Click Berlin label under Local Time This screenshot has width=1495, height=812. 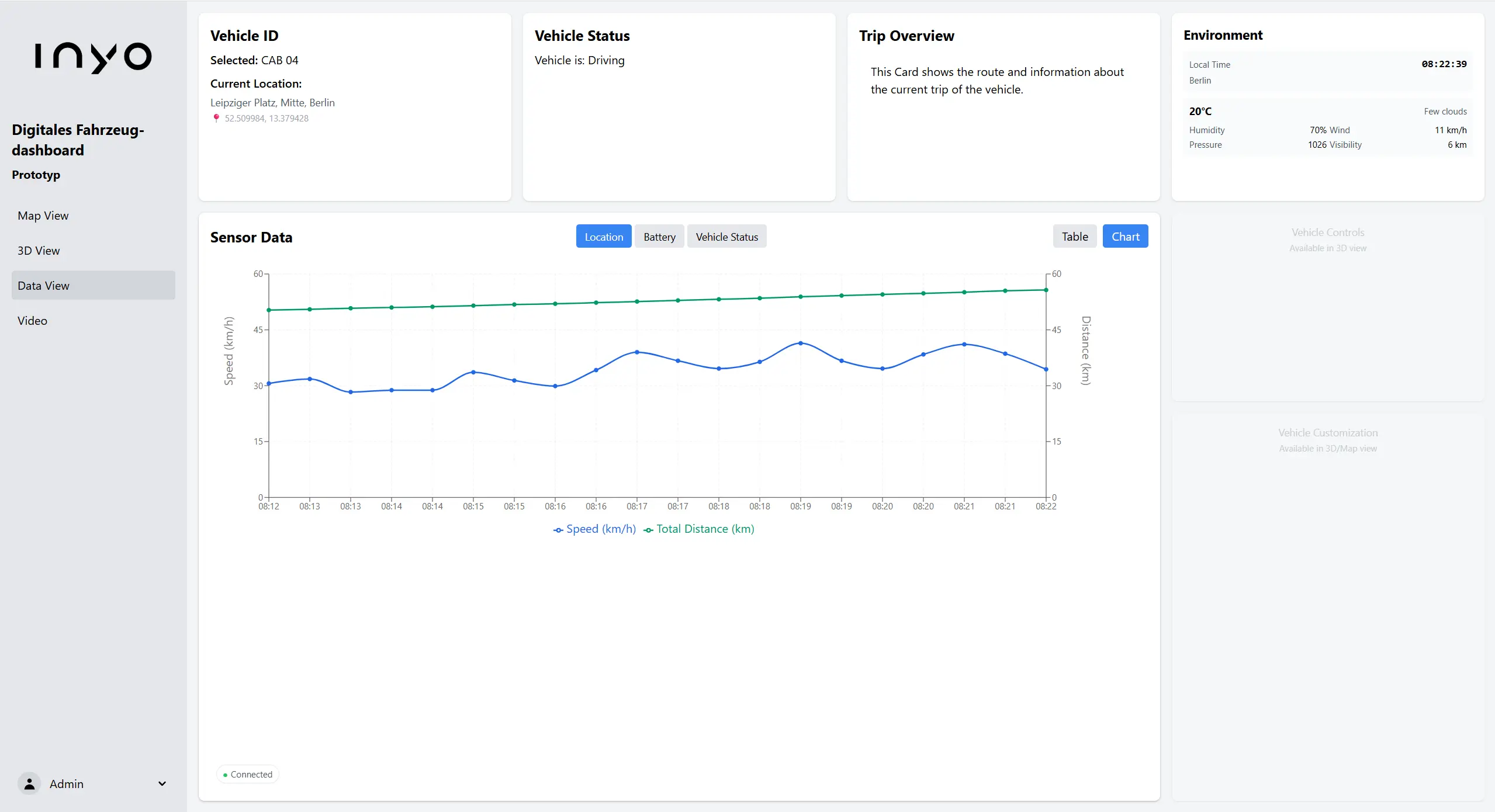pyautogui.click(x=1200, y=81)
